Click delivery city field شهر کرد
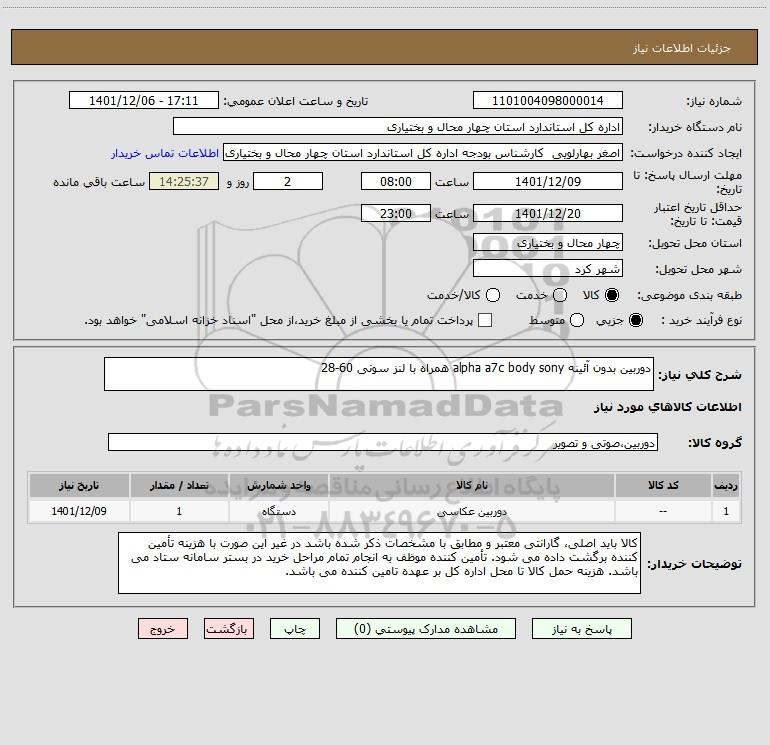 coord(548,268)
